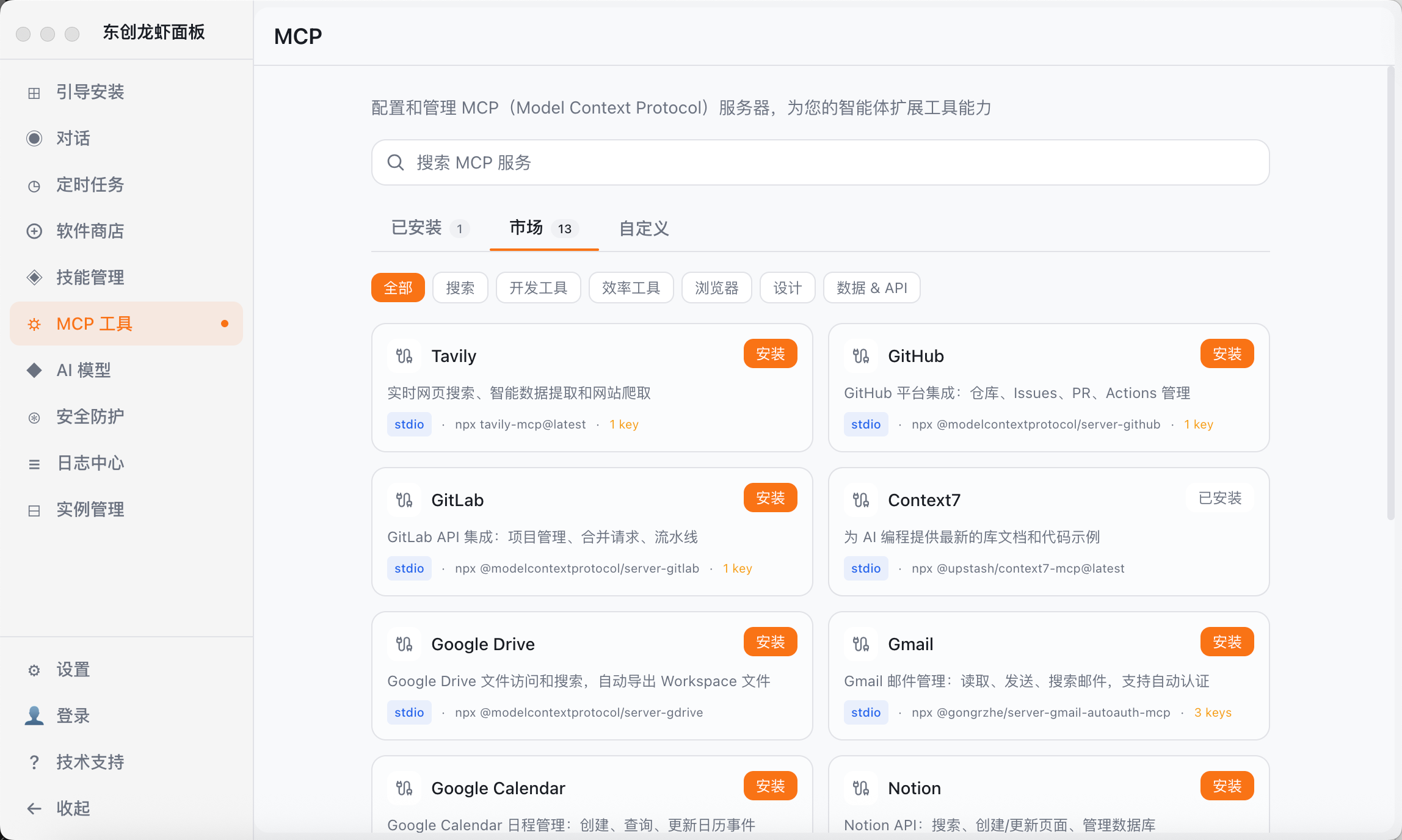Screen dimensions: 1402x840
Task: Open the 引导安装 sidebar icon
Action: tap(34, 93)
